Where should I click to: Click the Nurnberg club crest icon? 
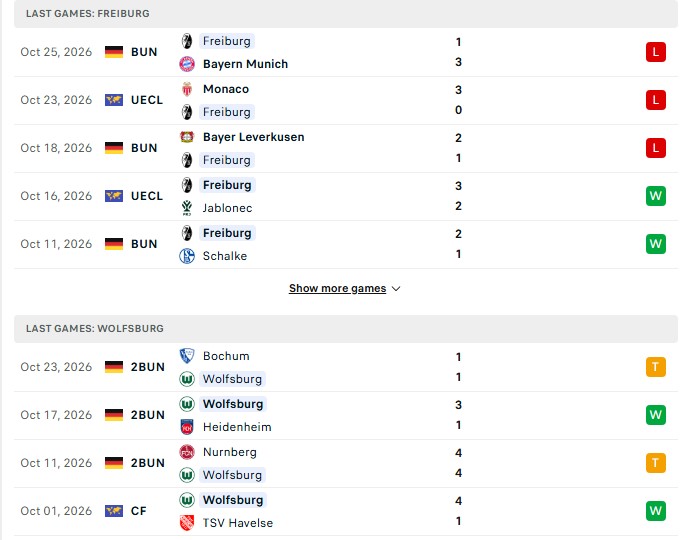tap(187, 452)
